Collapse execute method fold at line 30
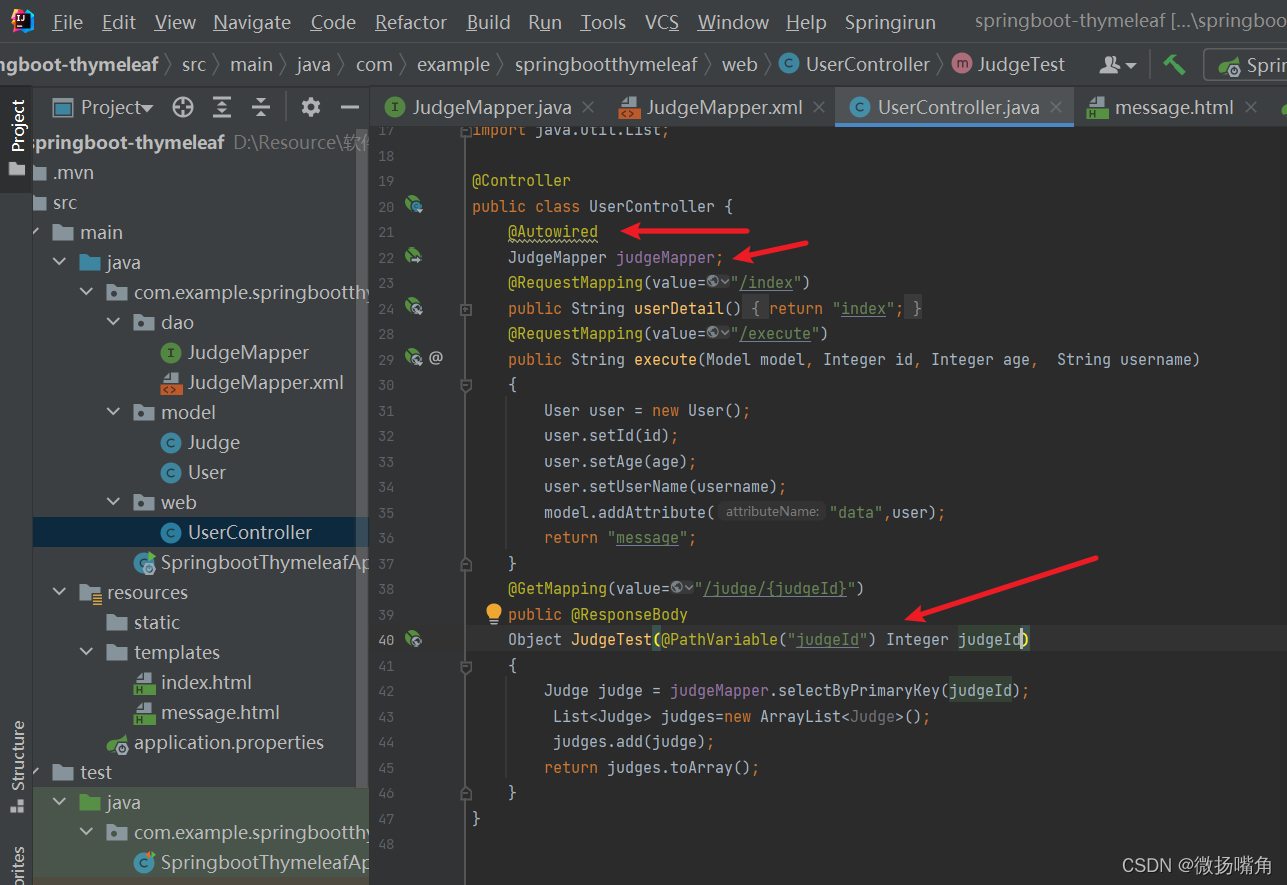 point(465,385)
